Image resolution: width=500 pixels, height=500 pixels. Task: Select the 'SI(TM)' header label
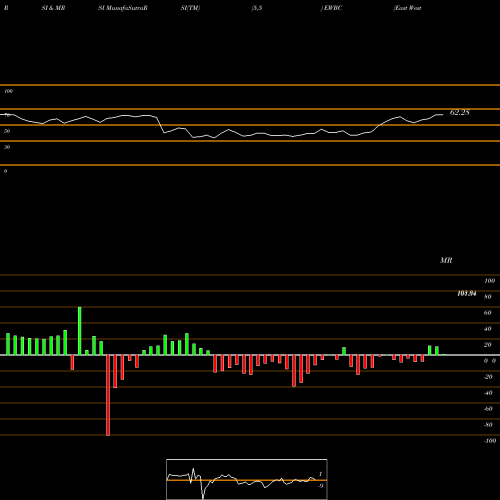point(190,8)
